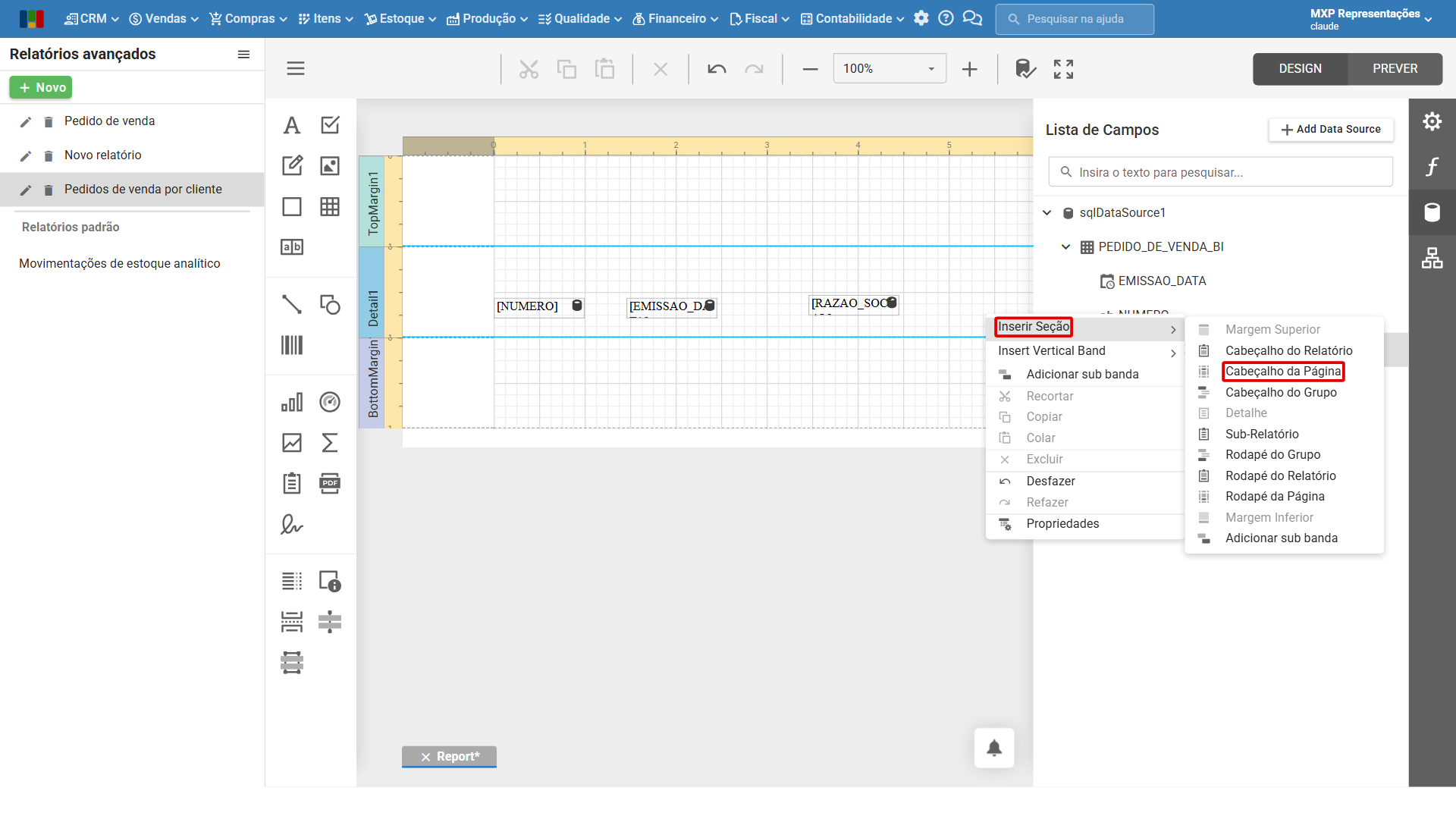Choose Cabeçalho da Página from submenu
Screen dimensions: 1456x819
pyautogui.click(x=1283, y=372)
